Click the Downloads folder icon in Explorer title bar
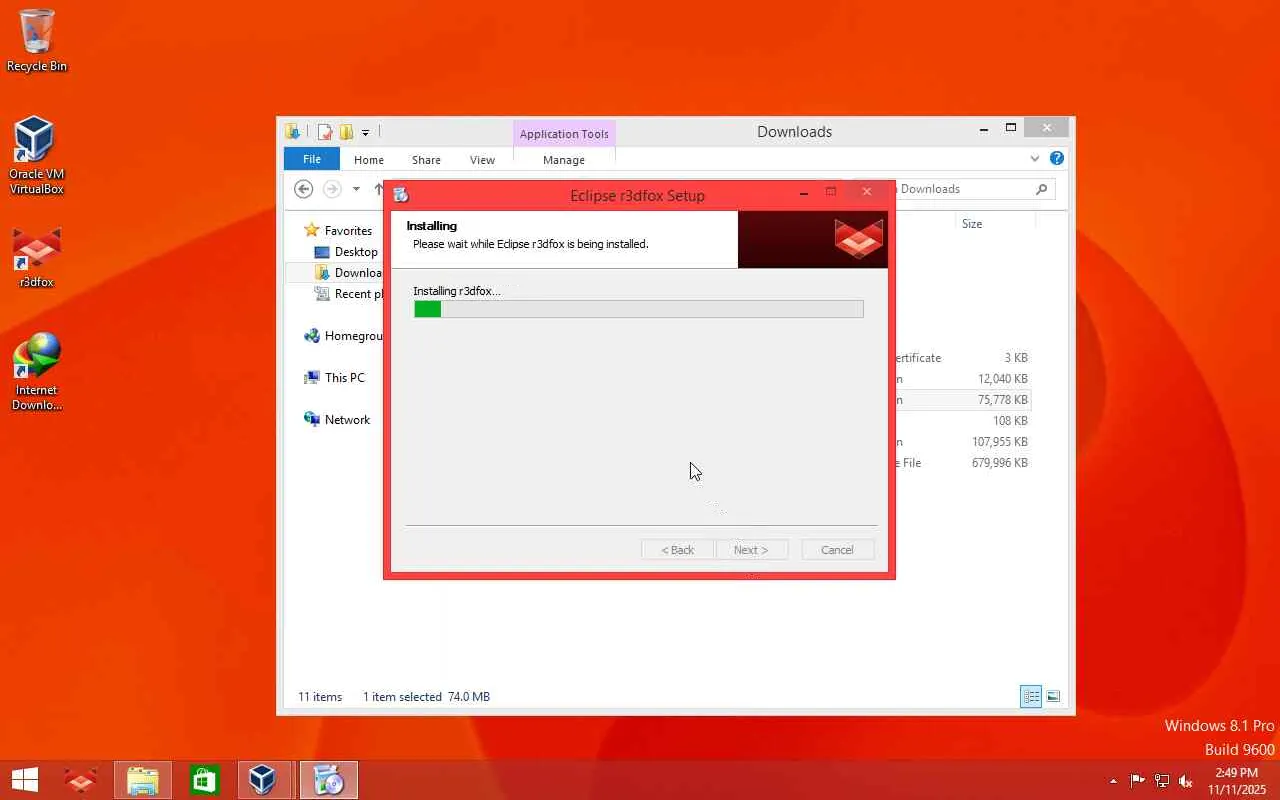The image size is (1280, 800). (x=293, y=132)
